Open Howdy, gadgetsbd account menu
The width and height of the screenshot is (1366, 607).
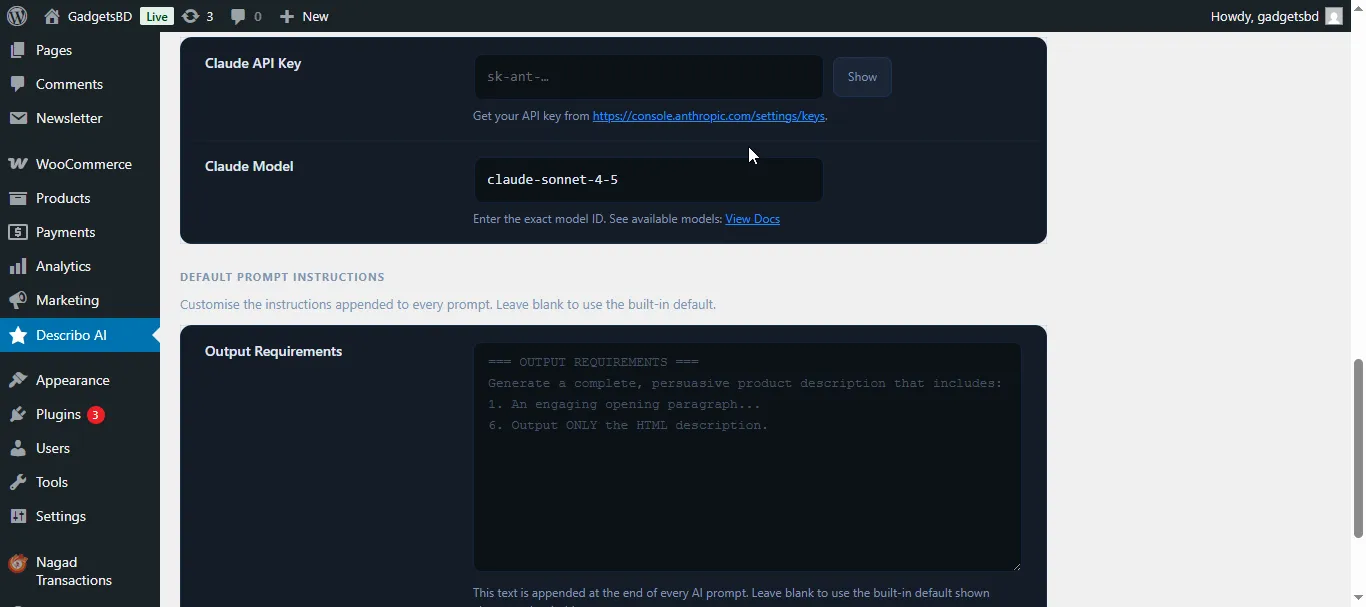click(1264, 16)
